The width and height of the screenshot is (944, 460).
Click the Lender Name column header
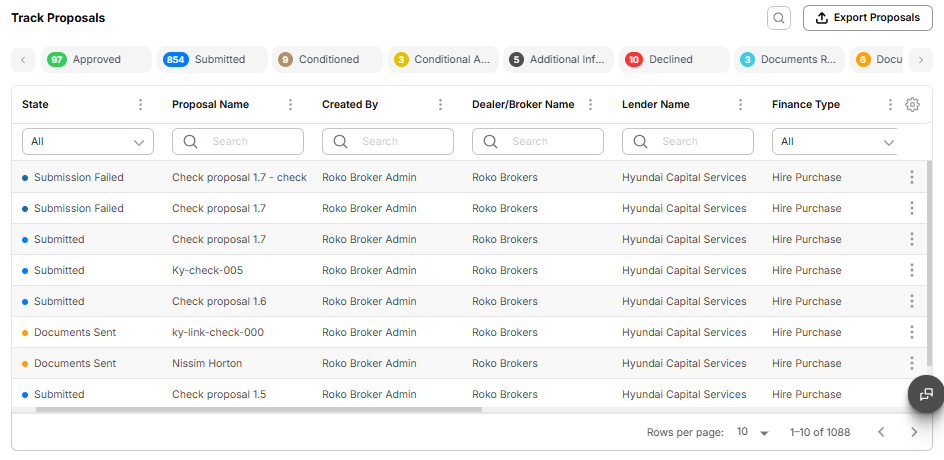(x=656, y=105)
